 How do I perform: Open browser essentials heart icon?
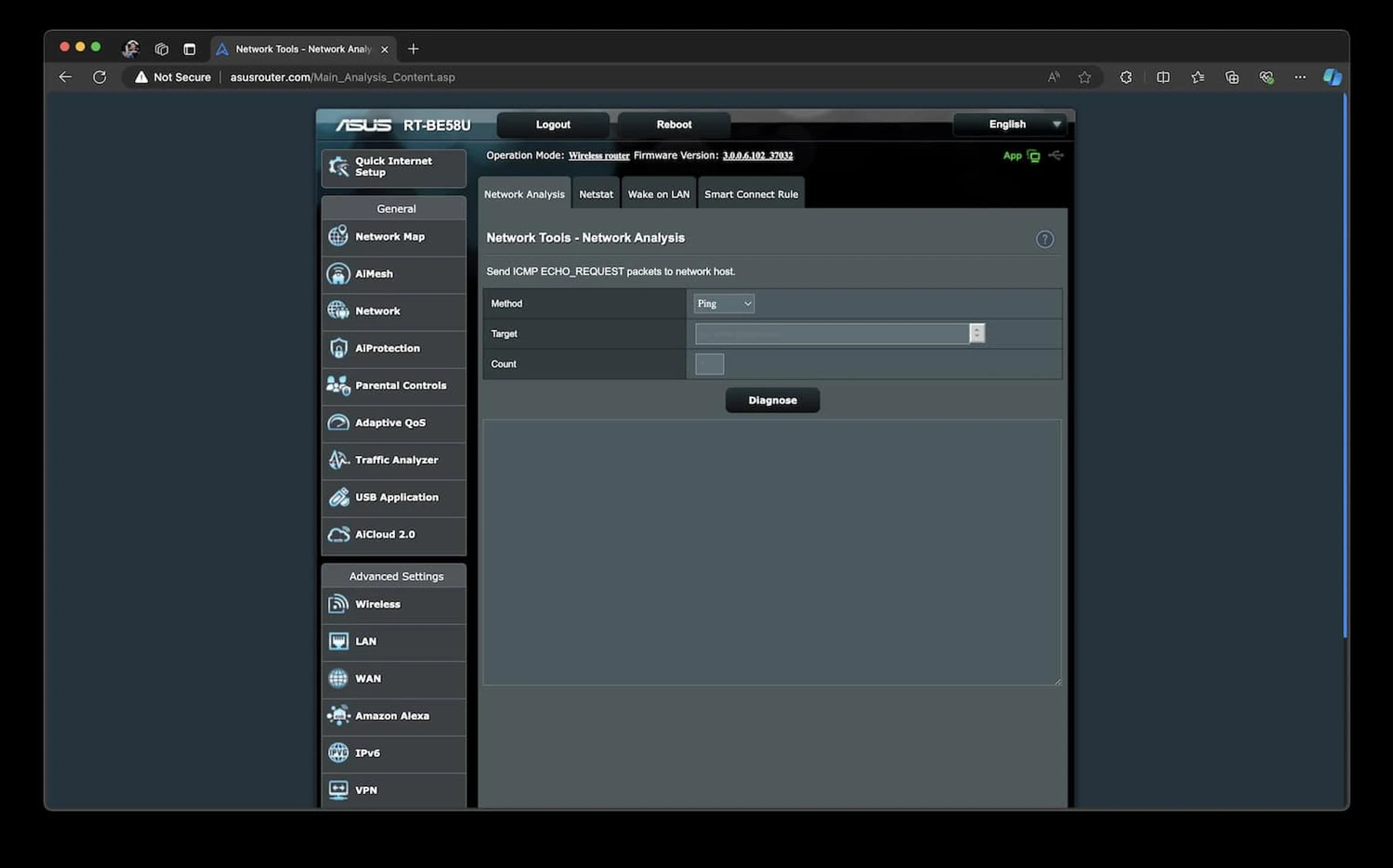click(1266, 77)
